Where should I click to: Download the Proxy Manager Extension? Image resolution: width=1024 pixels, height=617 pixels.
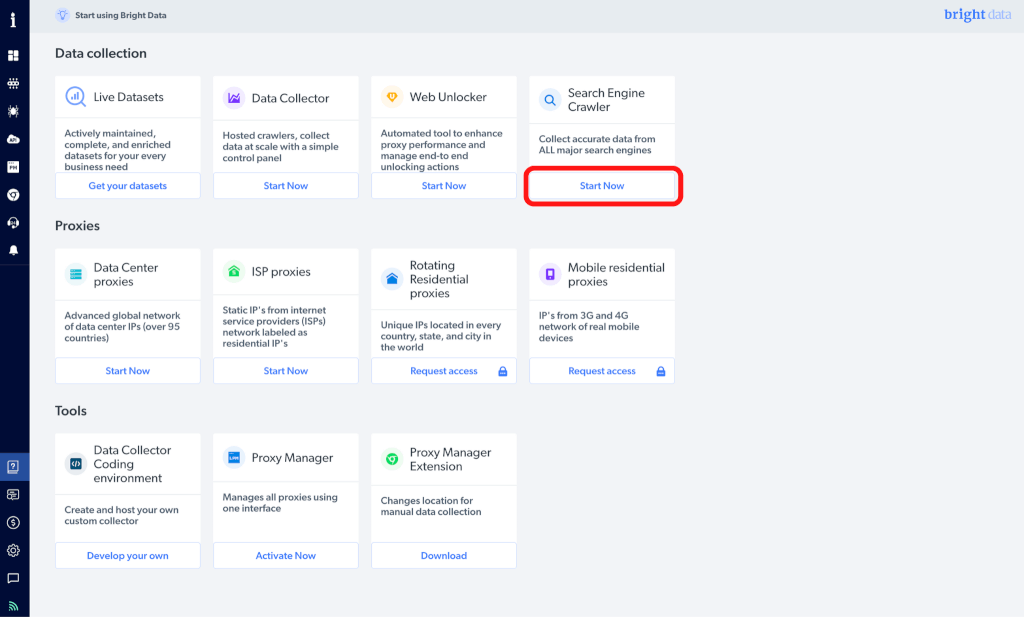click(444, 556)
